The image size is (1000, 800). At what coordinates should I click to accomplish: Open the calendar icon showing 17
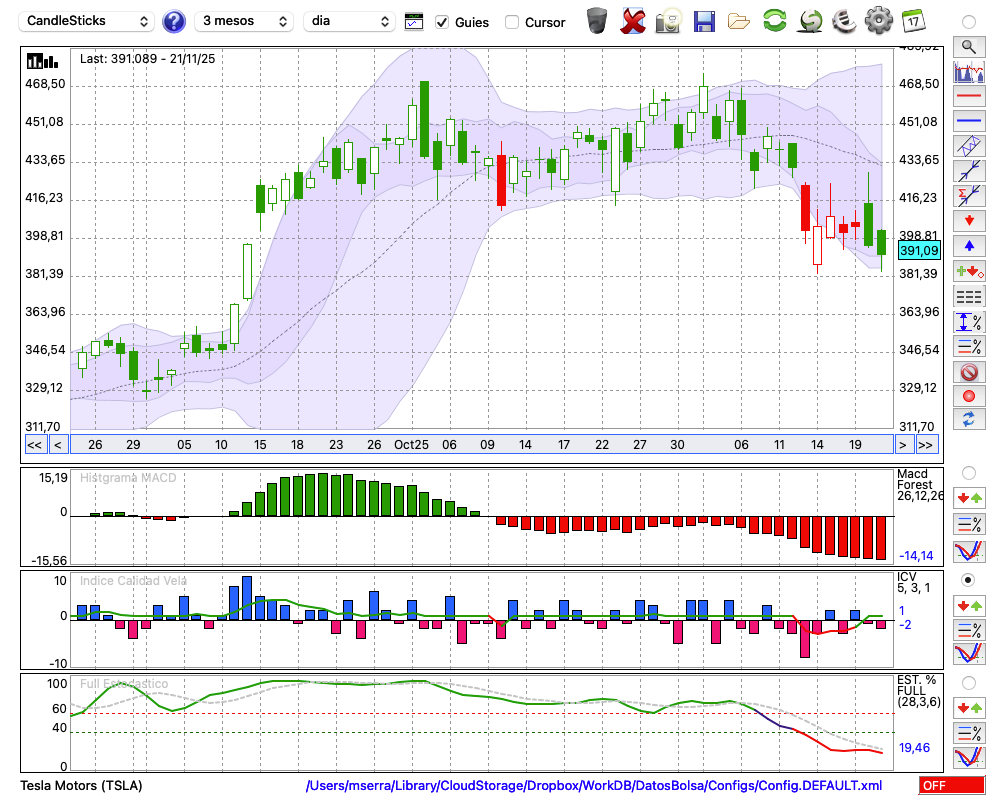coord(913,21)
